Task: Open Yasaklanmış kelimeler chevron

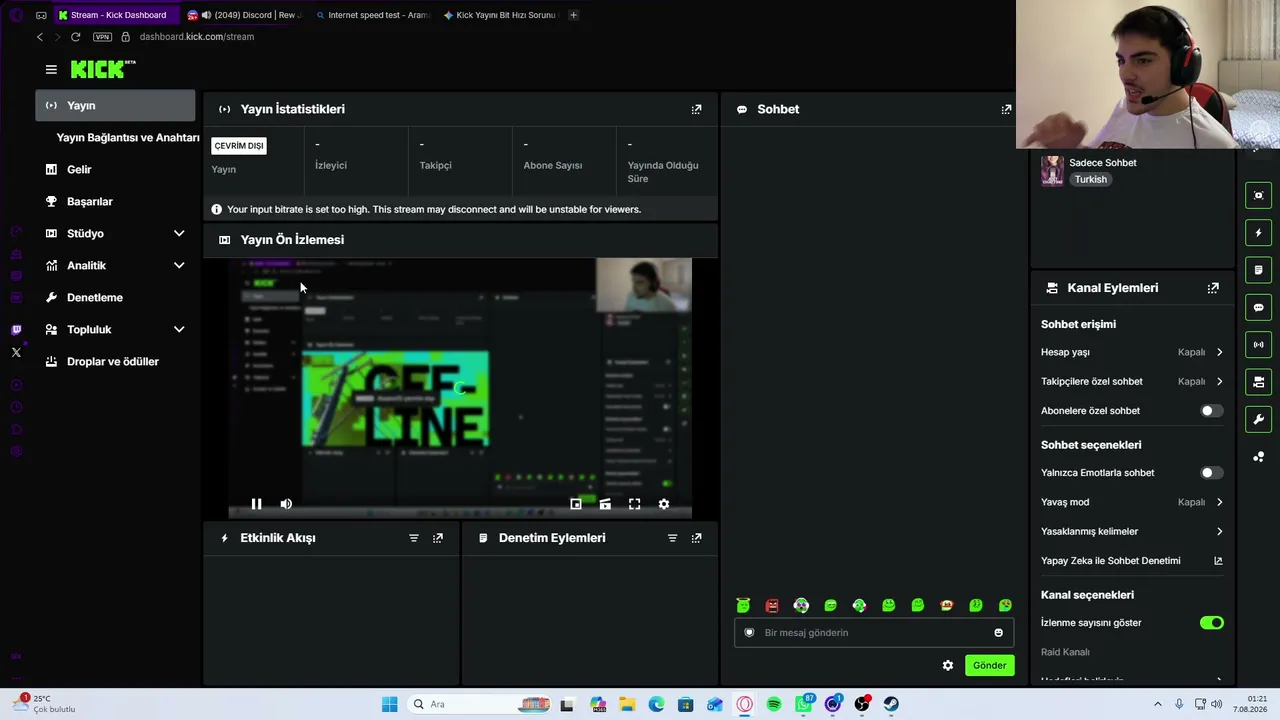Action: [1219, 531]
